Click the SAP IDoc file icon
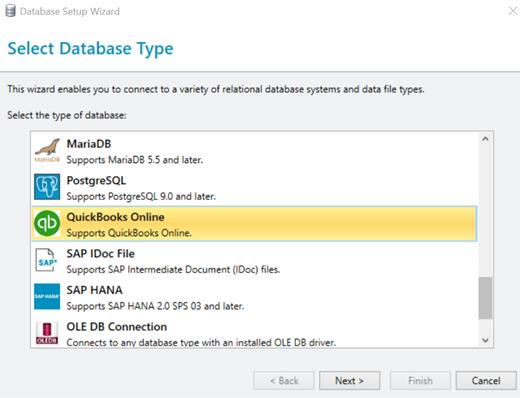Viewport: 520px width, 398px height. [x=46, y=260]
